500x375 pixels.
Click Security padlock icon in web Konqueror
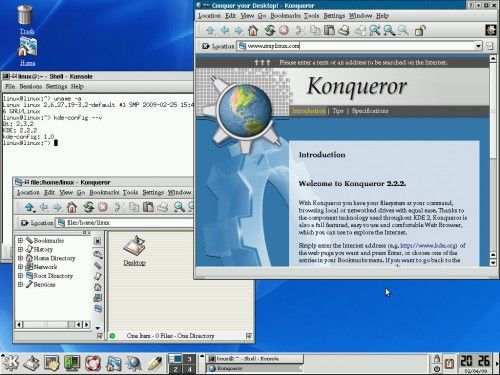[x=420, y=31]
